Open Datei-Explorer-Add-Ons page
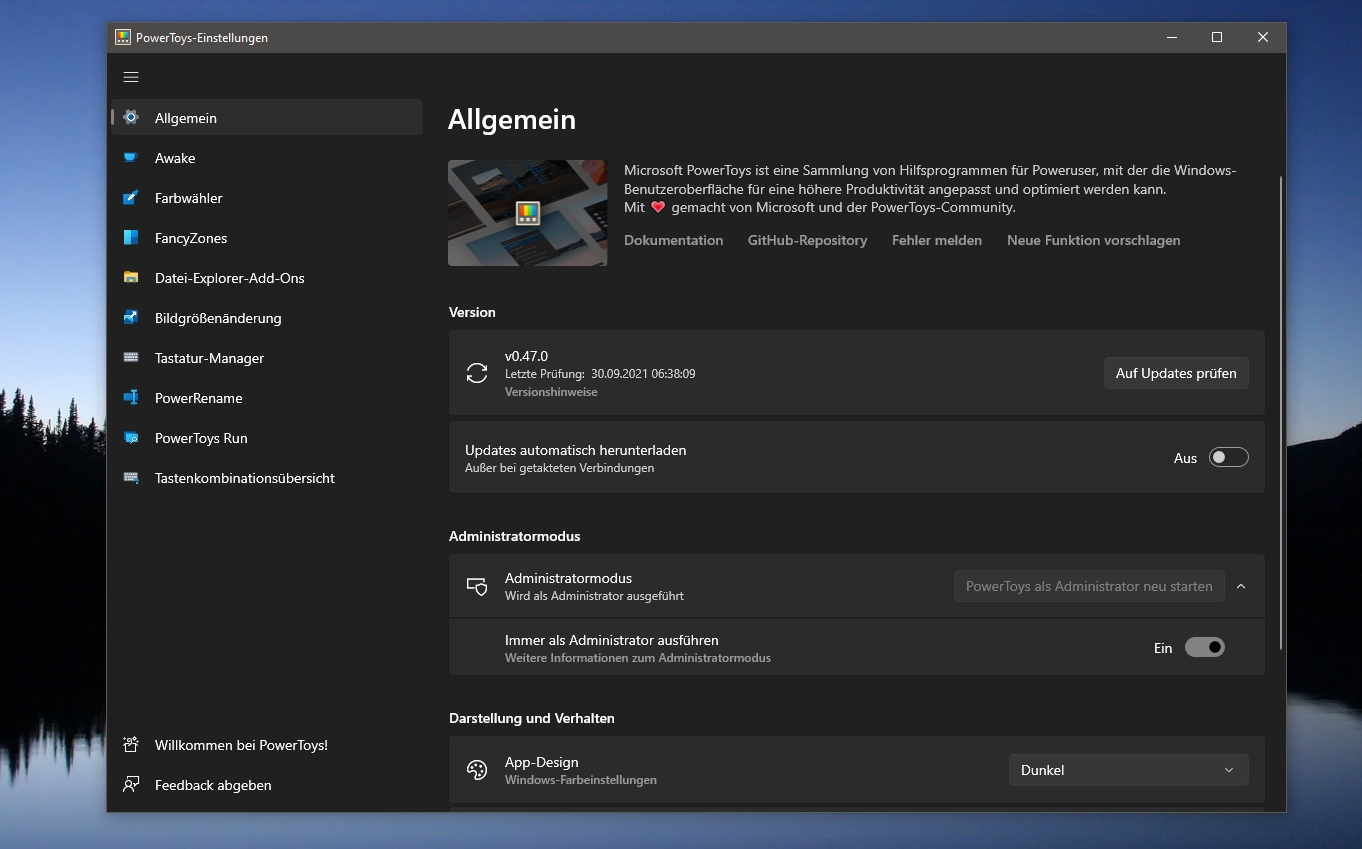 point(267,277)
